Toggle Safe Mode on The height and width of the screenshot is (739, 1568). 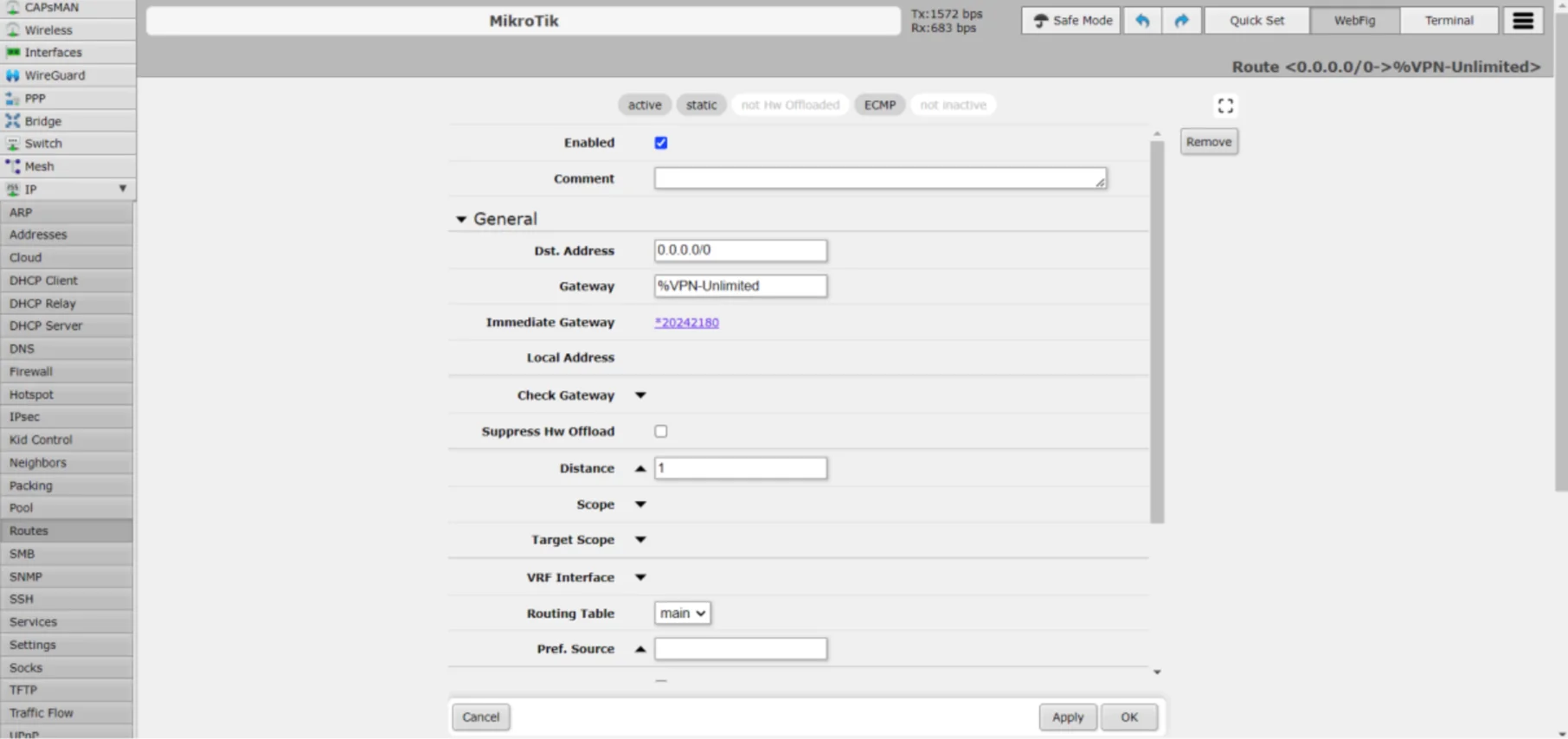(1071, 21)
